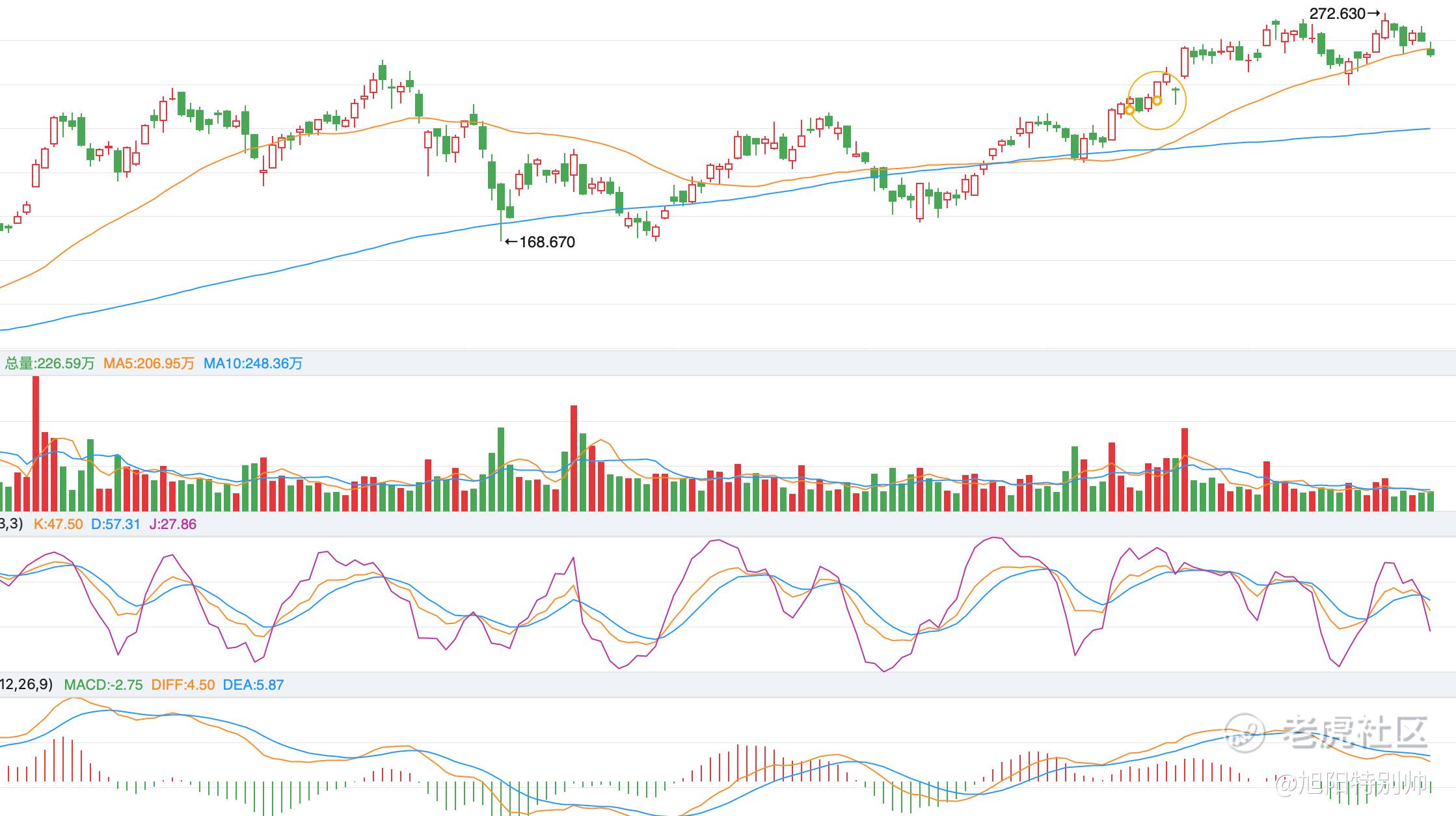Viewport: 1456px width, 816px height.
Task: Click the DIFF:4.50 value label
Action: pyautogui.click(x=183, y=685)
